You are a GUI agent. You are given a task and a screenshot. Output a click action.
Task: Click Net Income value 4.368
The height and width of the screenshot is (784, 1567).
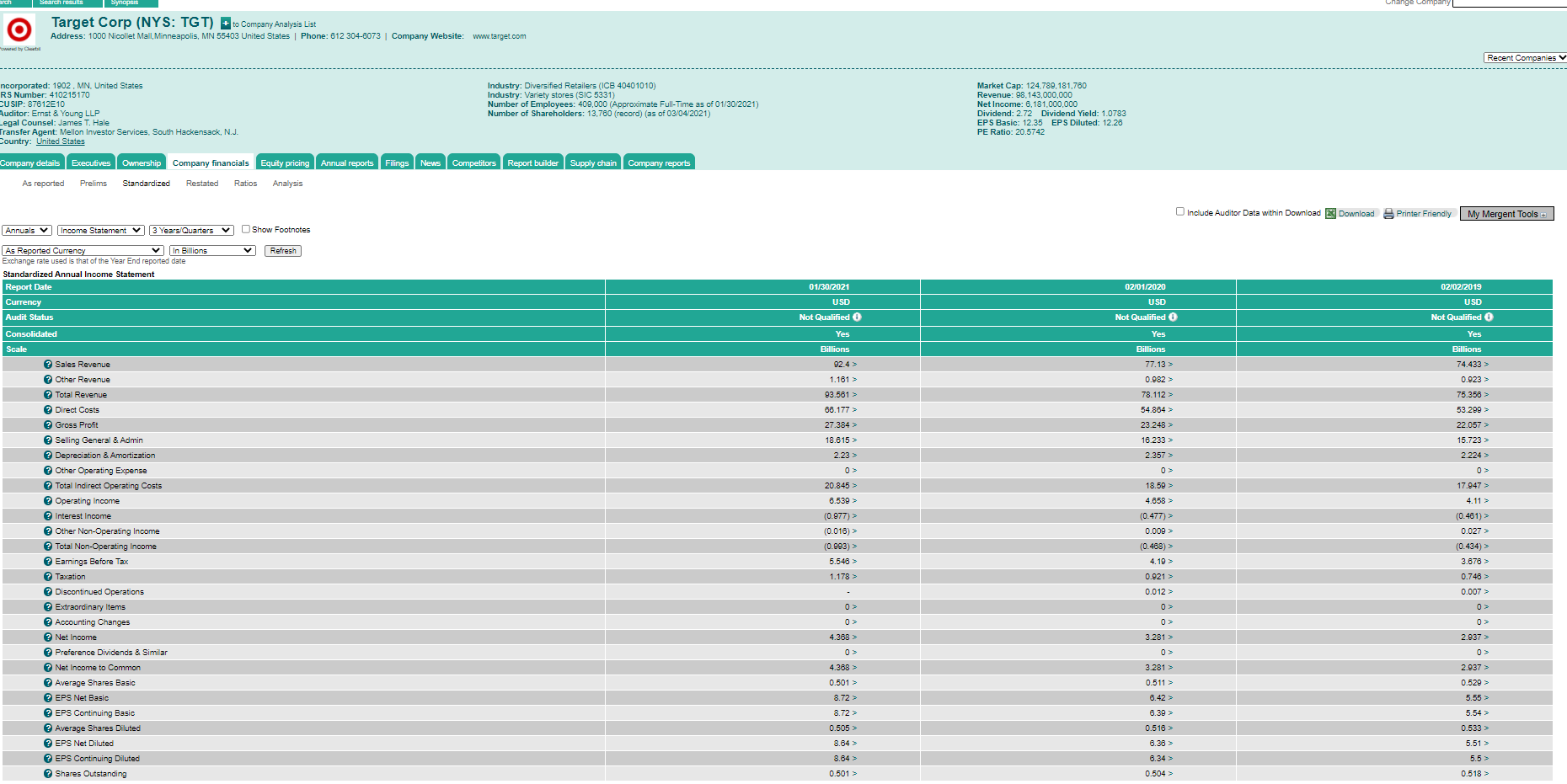coord(839,637)
